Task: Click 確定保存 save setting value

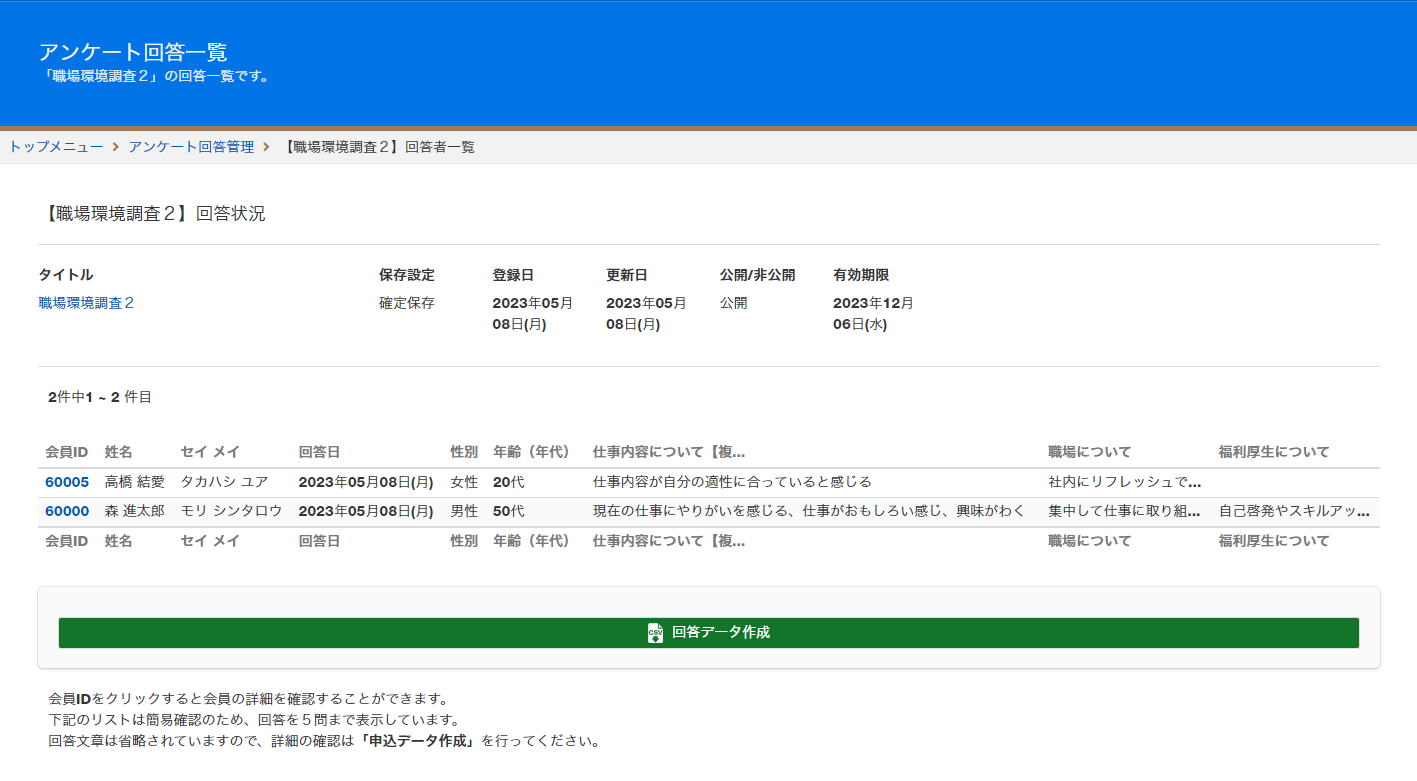Action: pos(407,303)
